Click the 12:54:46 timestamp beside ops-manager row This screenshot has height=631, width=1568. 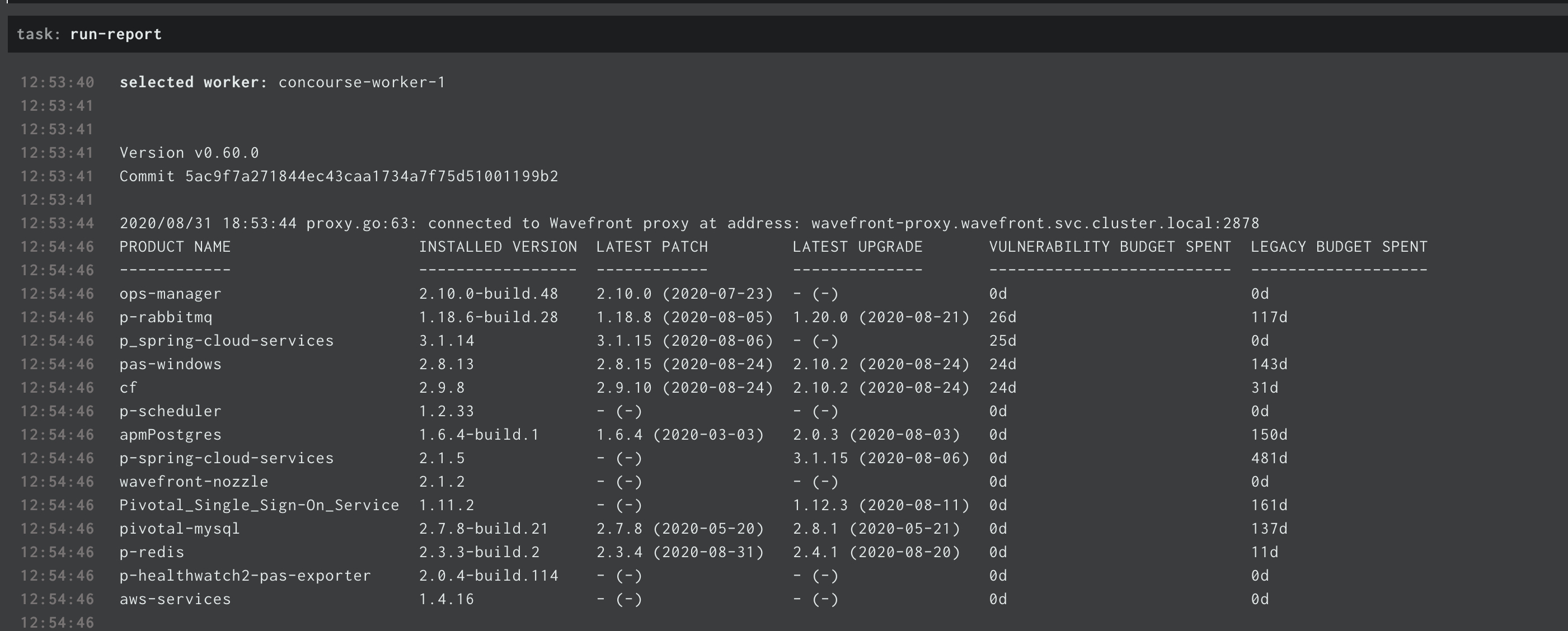coord(57,293)
